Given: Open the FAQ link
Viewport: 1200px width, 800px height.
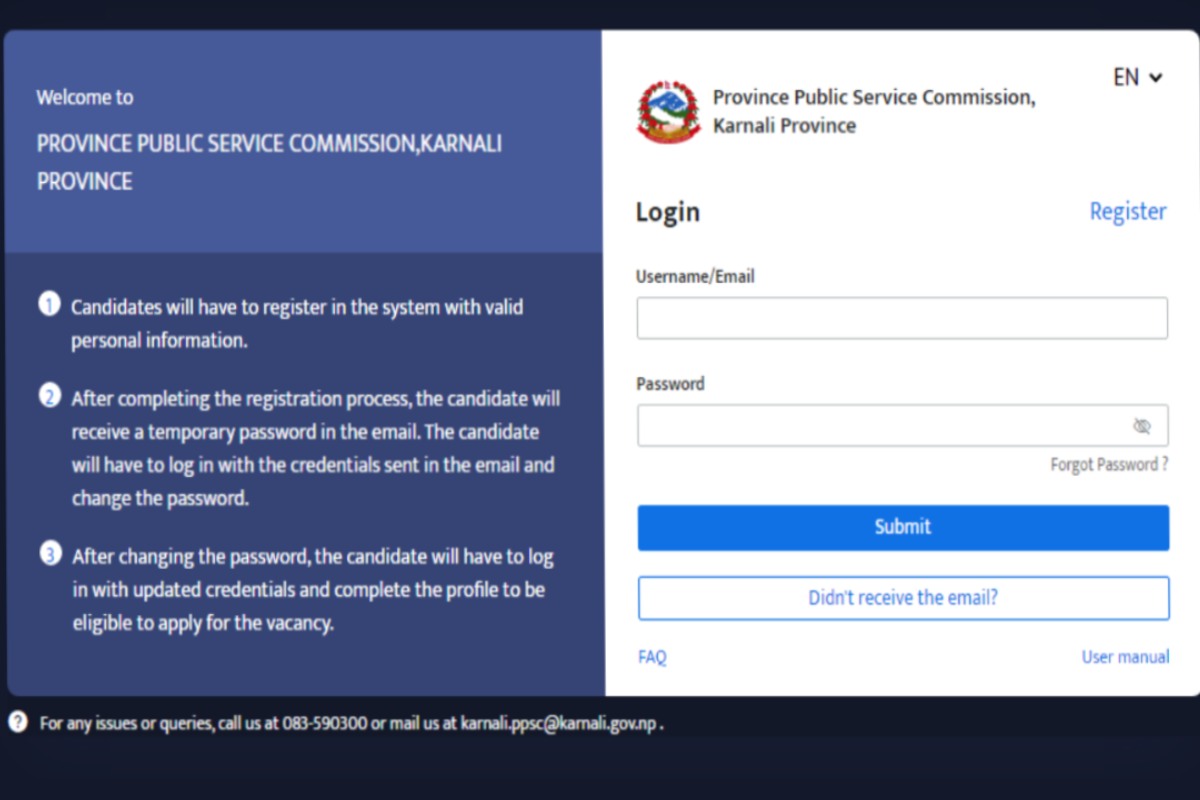Looking at the screenshot, I should (652, 657).
